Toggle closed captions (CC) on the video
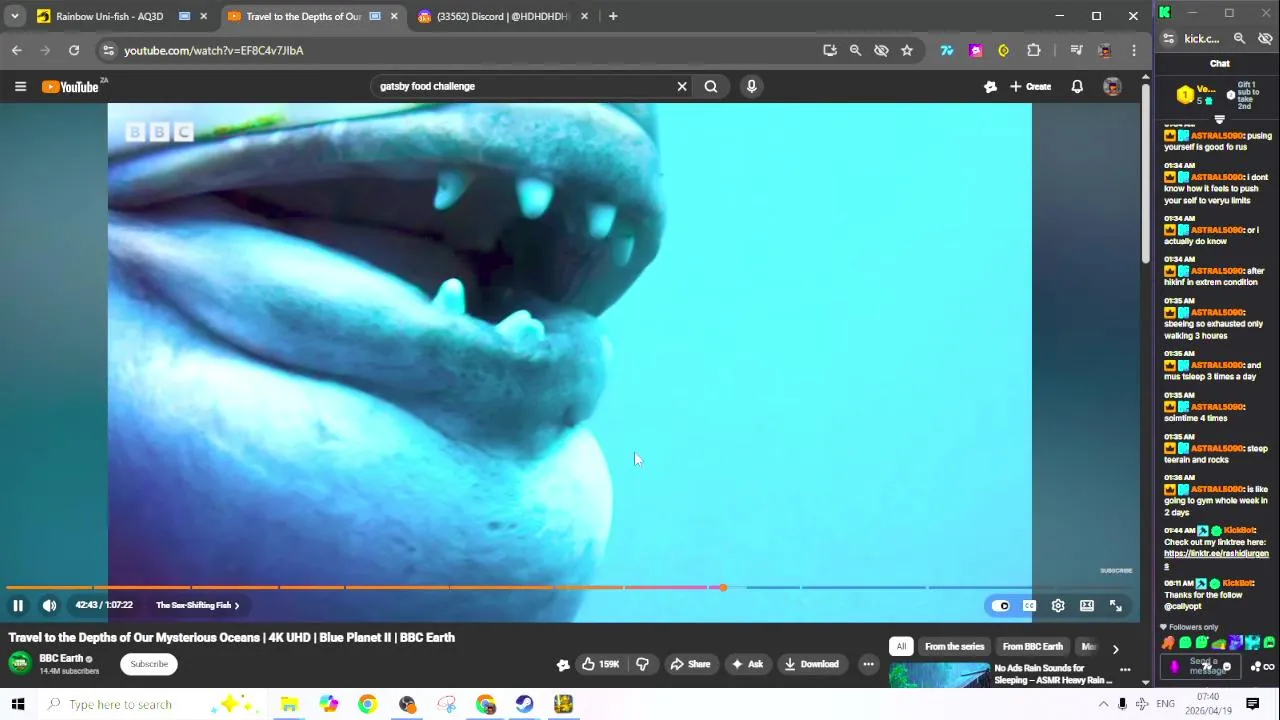Viewport: 1280px width, 720px height. pyautogui.click(x=1029, y=605)
